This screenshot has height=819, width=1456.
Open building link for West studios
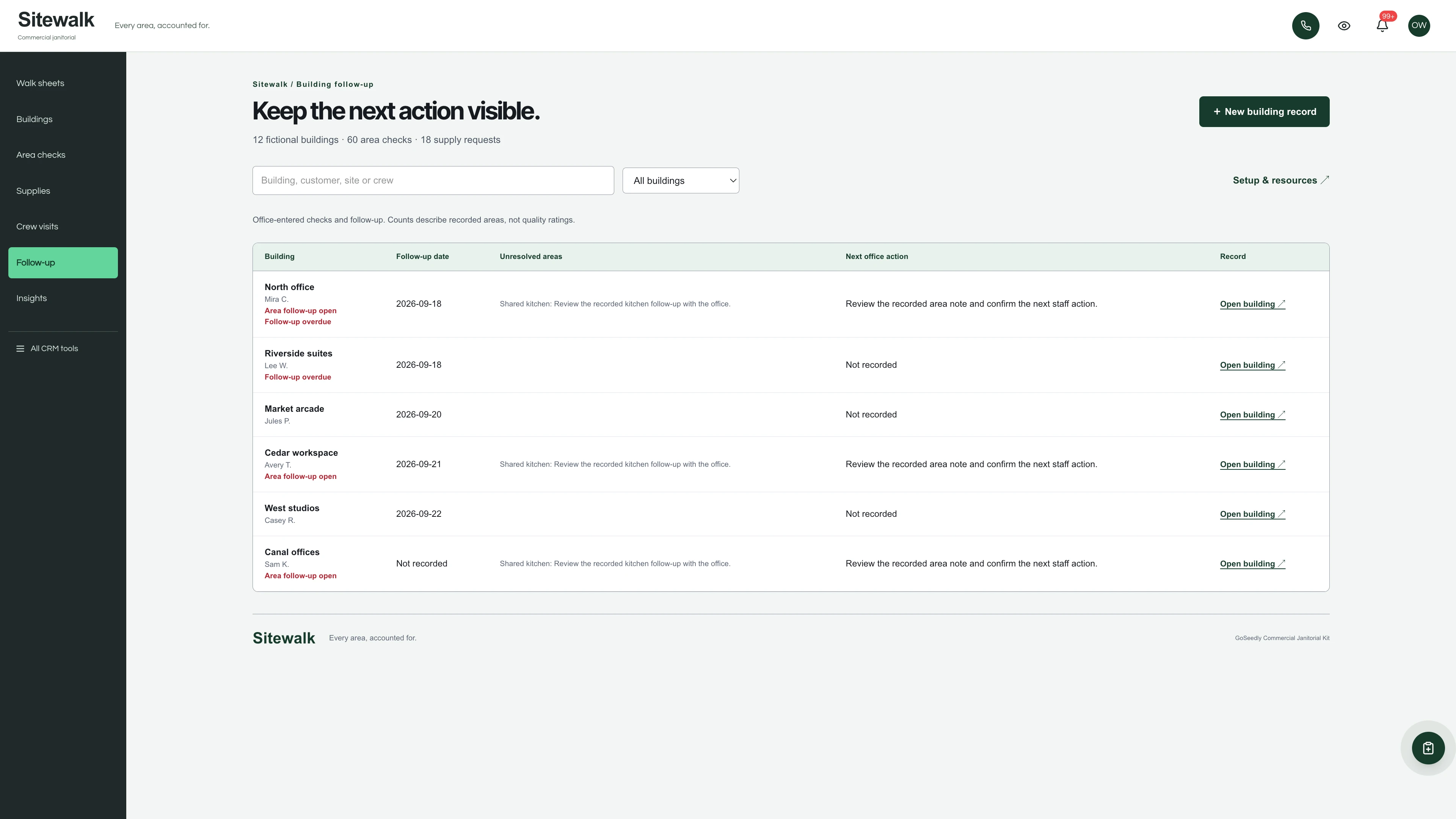coord(1252,515)
